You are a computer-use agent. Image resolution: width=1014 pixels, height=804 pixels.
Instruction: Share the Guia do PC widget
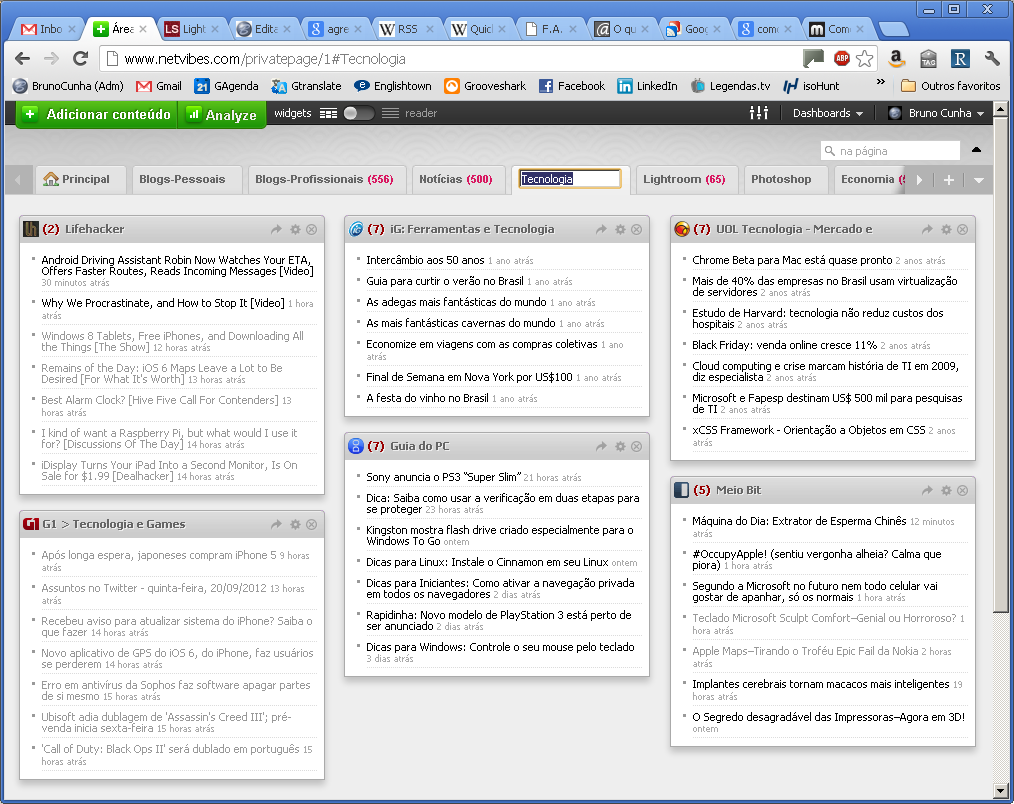(x=601, y=446)
